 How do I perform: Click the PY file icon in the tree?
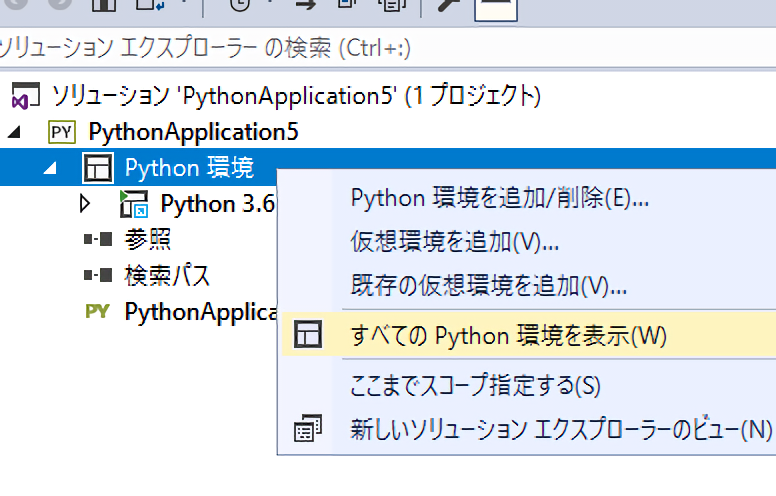click(x=97, y=311)
